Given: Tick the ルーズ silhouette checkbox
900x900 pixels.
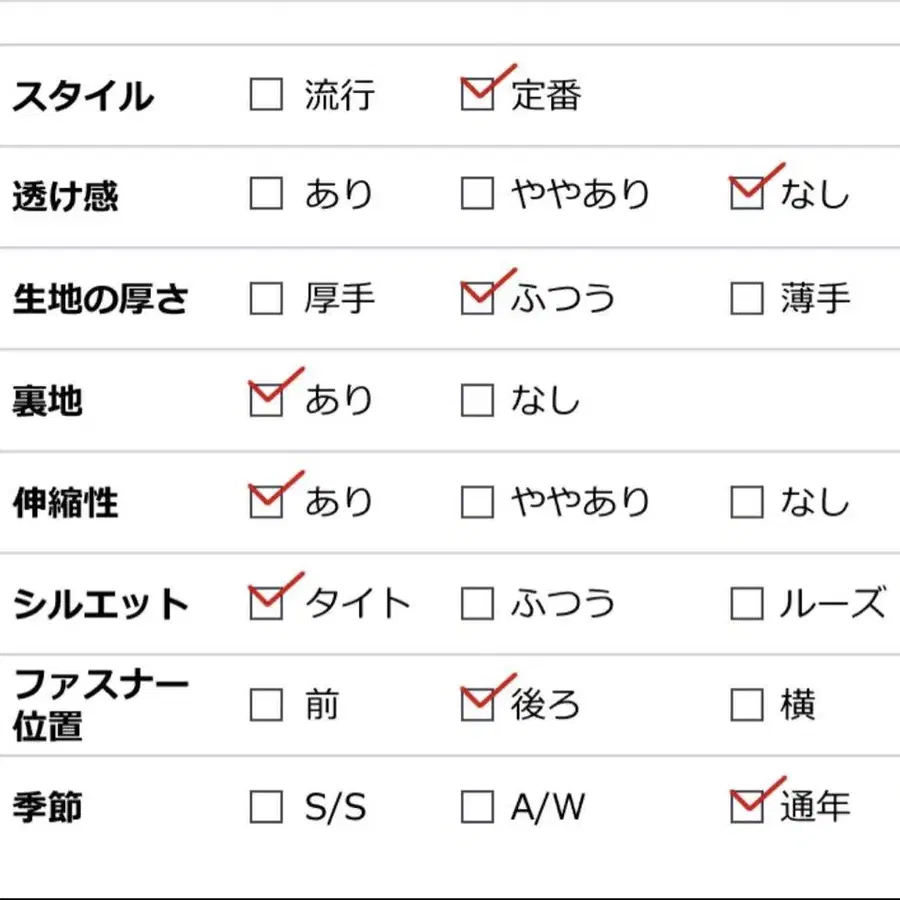Looking at the screenshot, I should click(747, 603).
